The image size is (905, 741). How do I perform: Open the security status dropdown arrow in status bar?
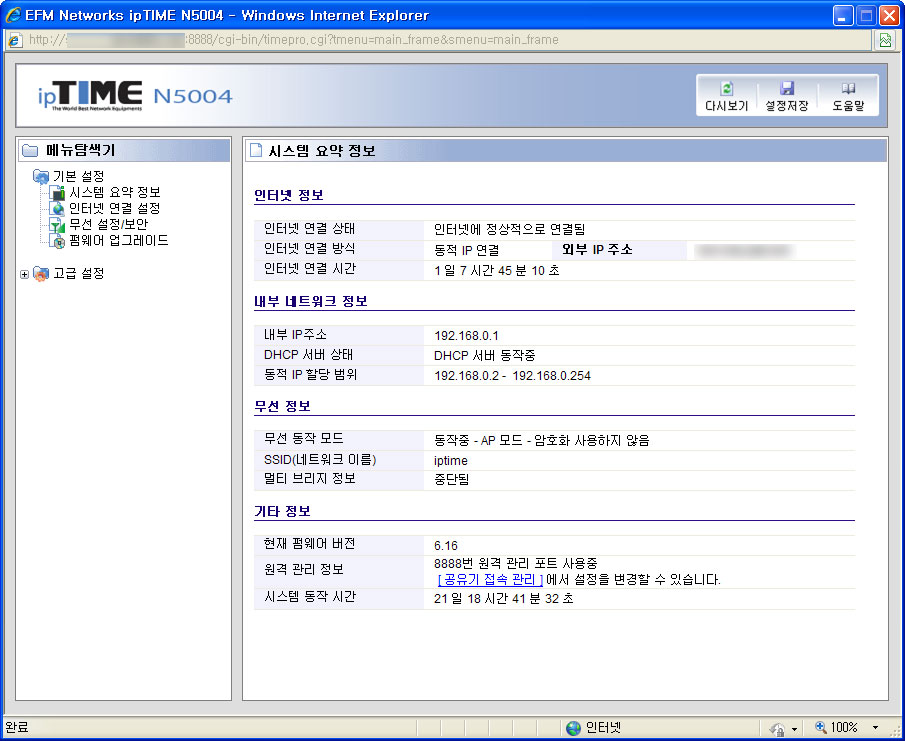tap(794, 729)
